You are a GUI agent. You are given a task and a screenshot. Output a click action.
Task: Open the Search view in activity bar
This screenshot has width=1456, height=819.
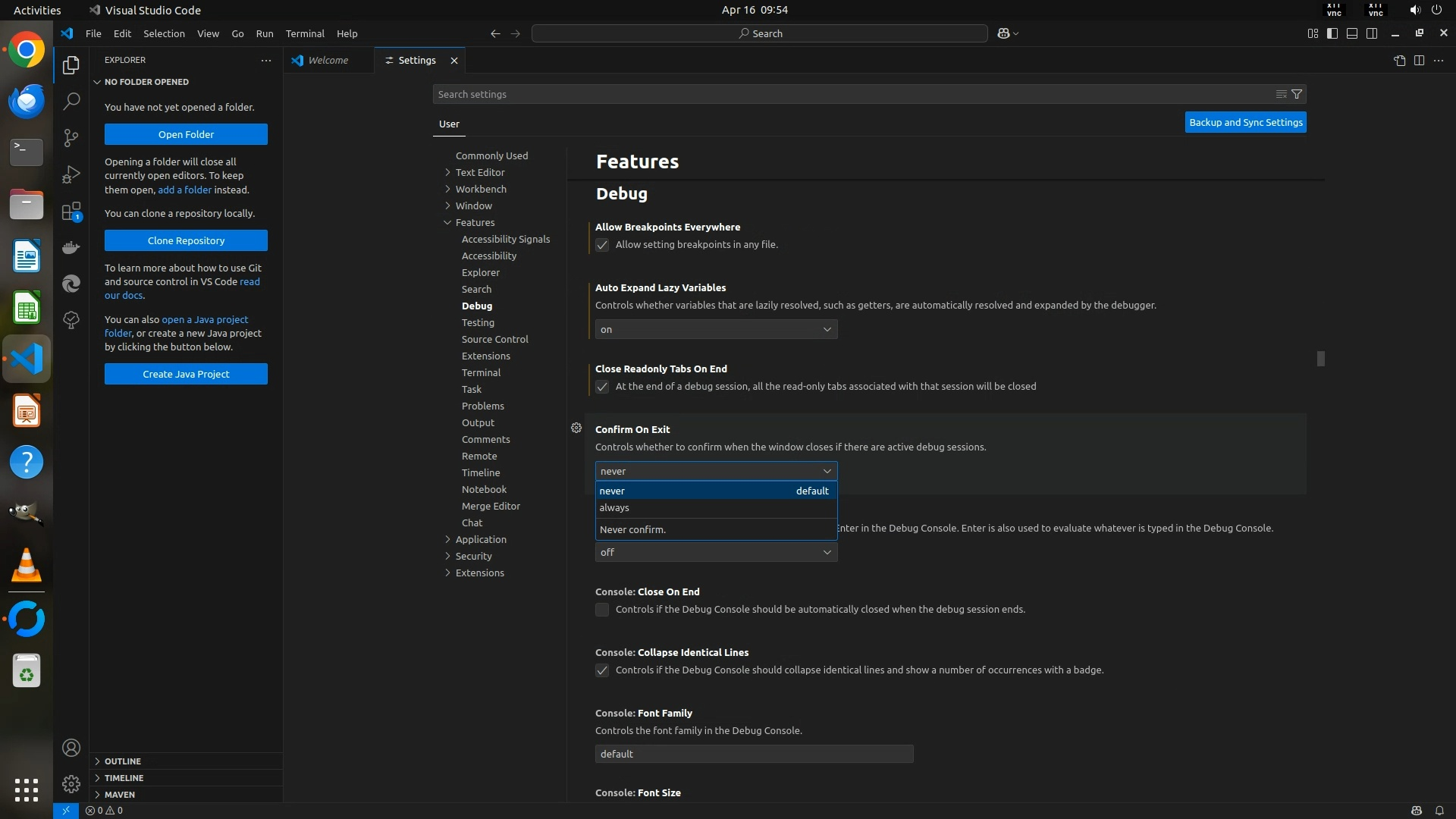[71, 101]
